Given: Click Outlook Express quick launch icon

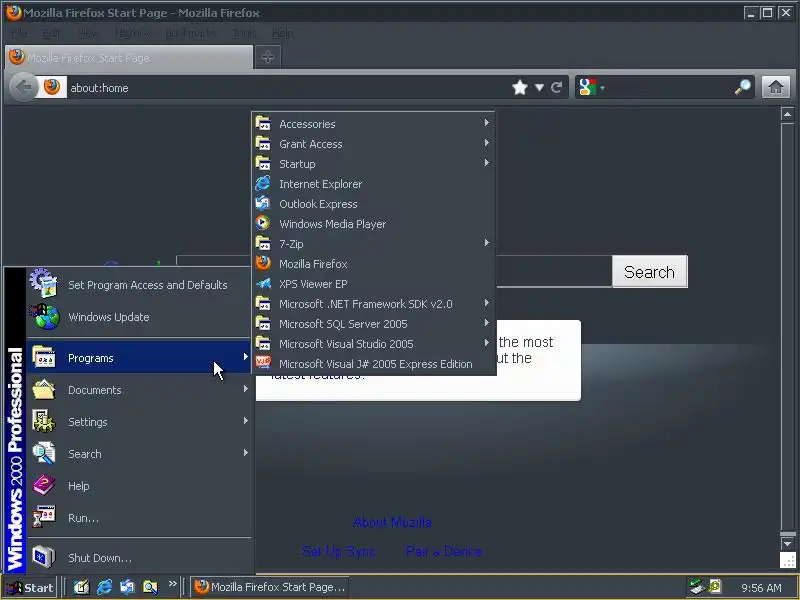Looking at the screenshot, I should coord(127,587).
